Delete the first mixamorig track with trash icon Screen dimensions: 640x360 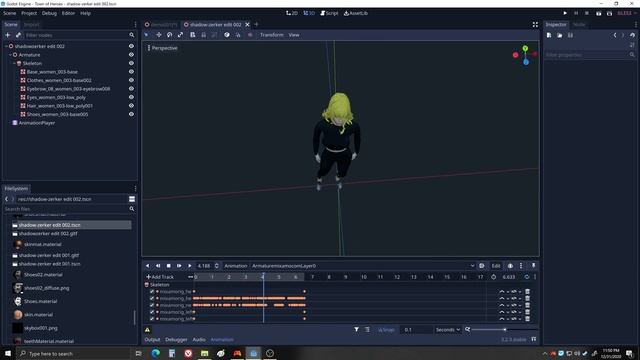coord(527,291)
